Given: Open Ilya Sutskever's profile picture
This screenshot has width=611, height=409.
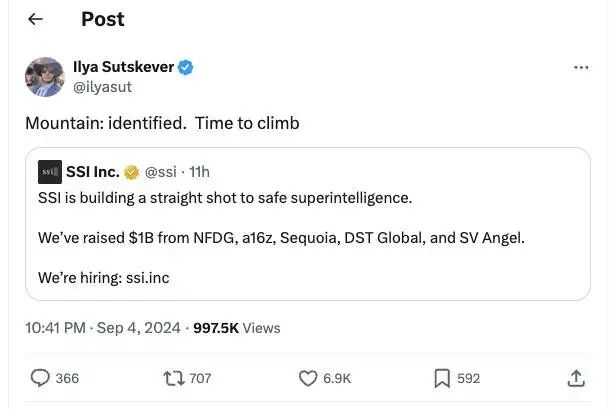Looking at the screenshot, I should (45, 77).
